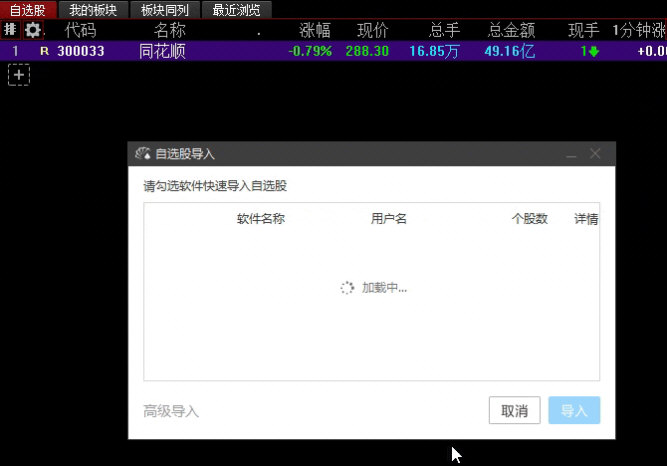Click the plus icon to add stock
This screenshot has height=466, width=667.
(x=19, y=74)
